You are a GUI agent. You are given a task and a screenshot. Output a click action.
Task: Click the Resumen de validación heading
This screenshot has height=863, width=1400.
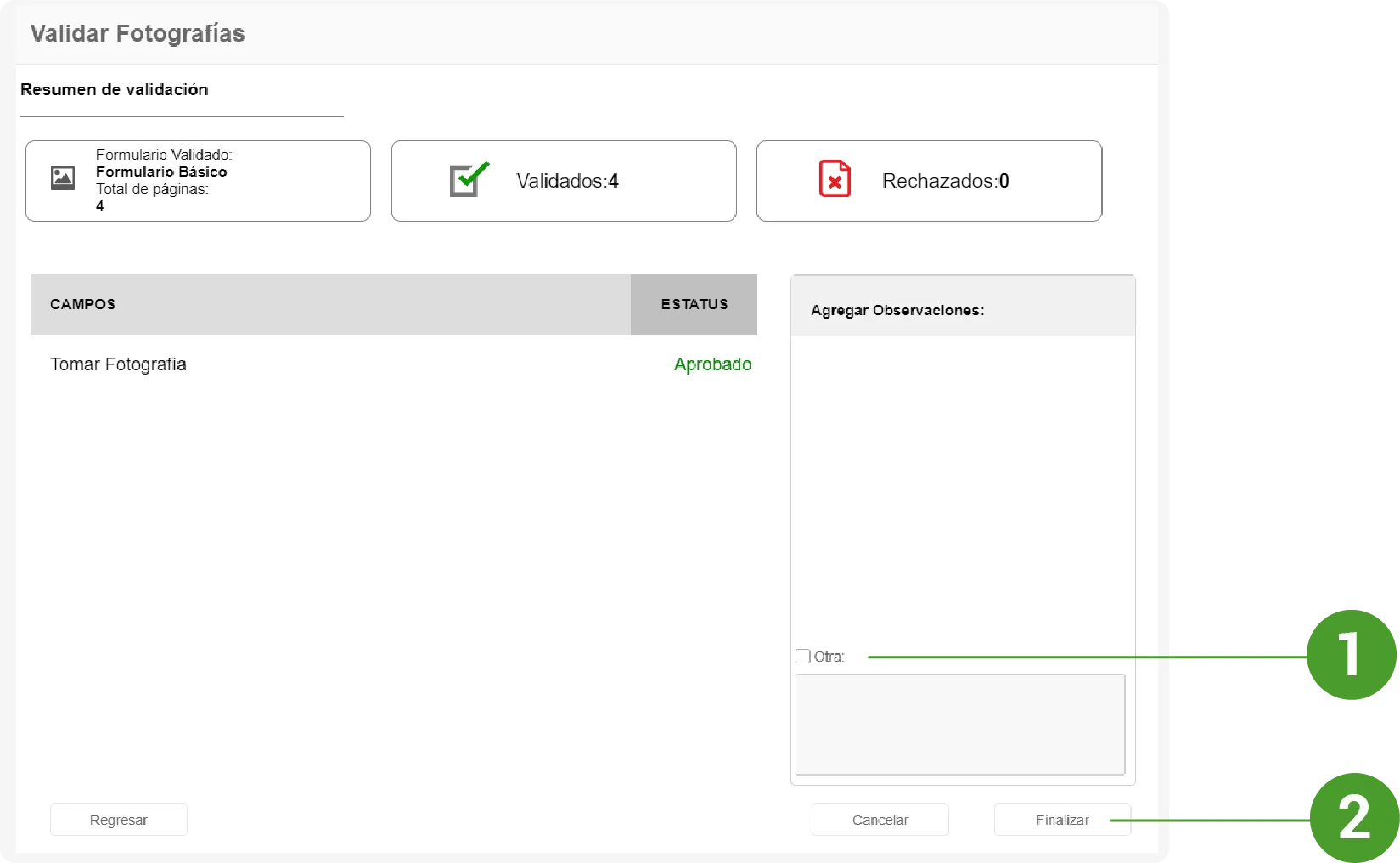point(115,89)
